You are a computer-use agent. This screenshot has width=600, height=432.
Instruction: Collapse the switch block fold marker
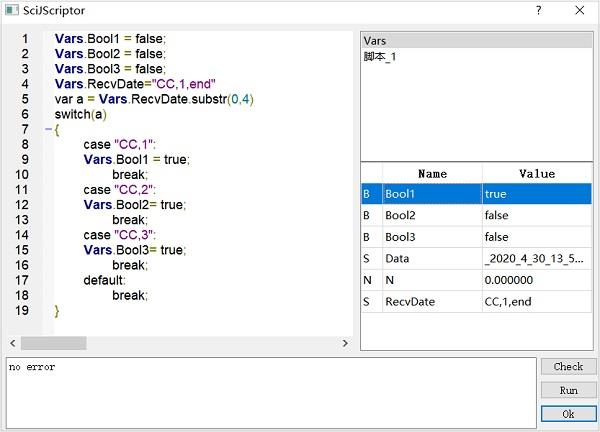point(47,130)
